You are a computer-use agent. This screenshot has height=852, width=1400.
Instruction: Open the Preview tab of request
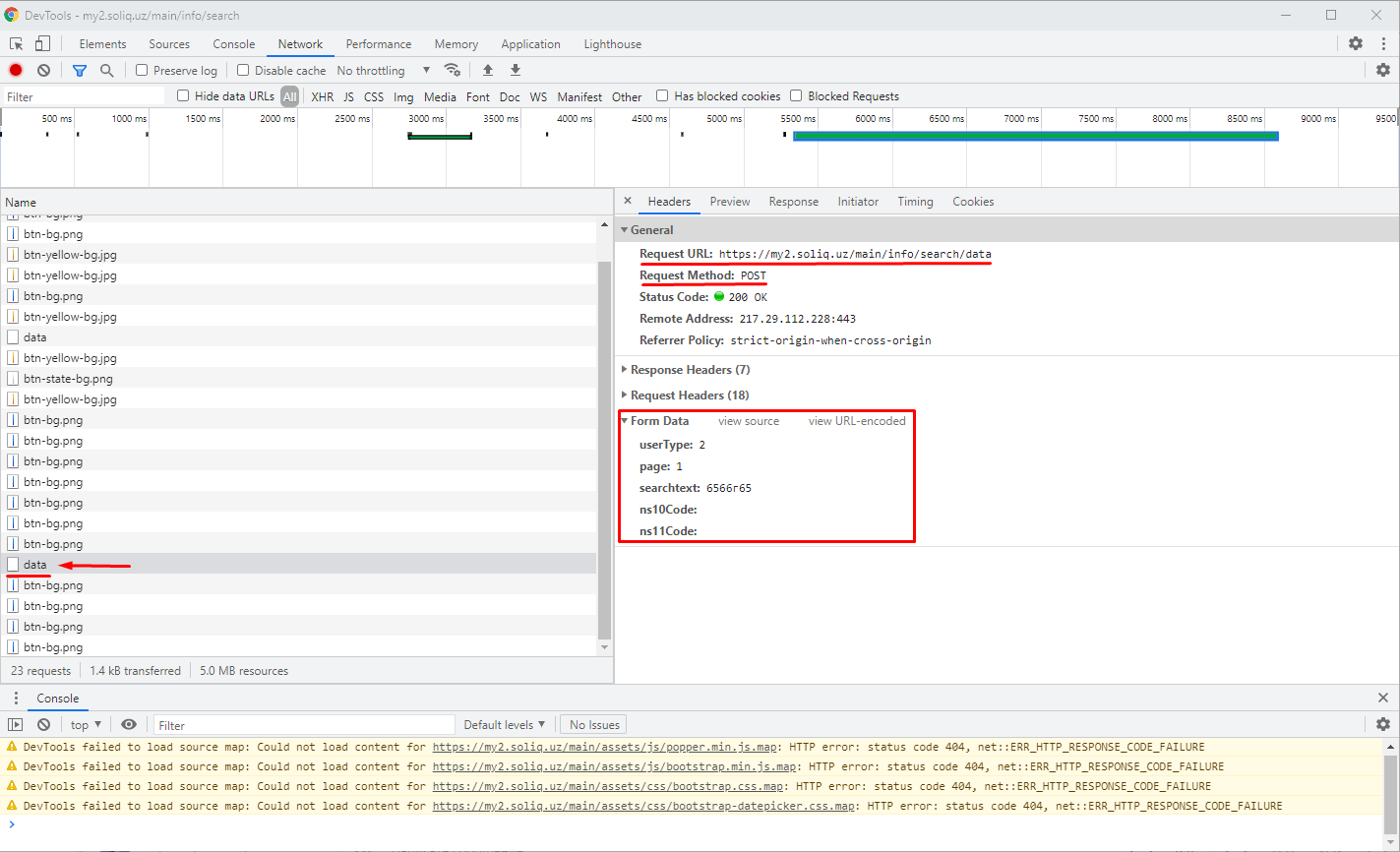(x=730, y=201)
